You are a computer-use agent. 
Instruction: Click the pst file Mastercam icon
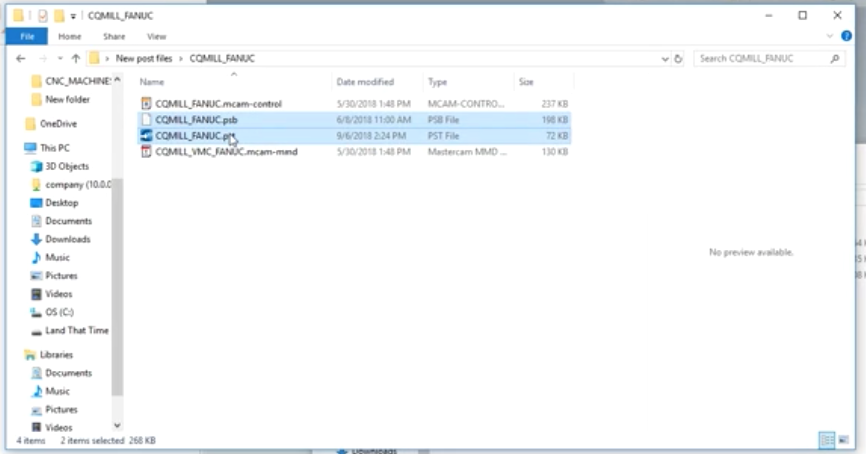tap(146, 136)
